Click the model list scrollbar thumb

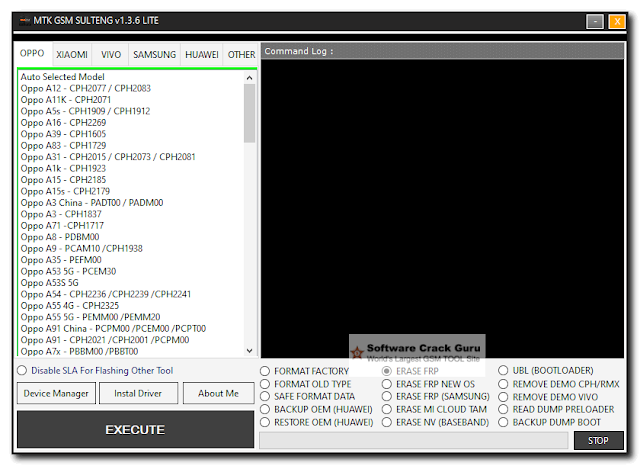[249, 113]
